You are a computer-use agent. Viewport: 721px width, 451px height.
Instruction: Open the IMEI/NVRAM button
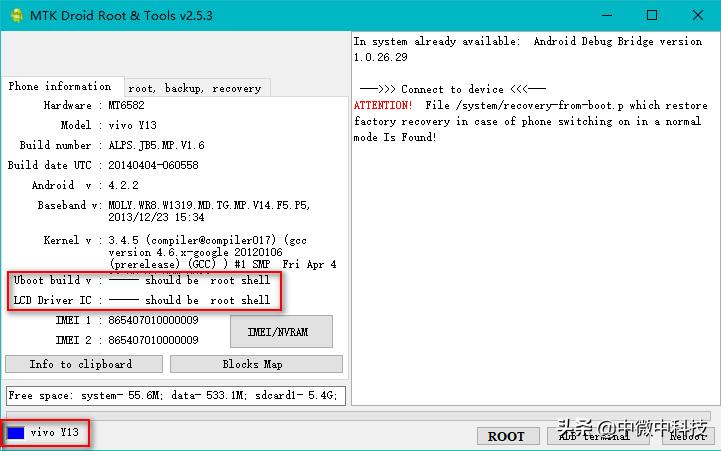tap(281, 331)
